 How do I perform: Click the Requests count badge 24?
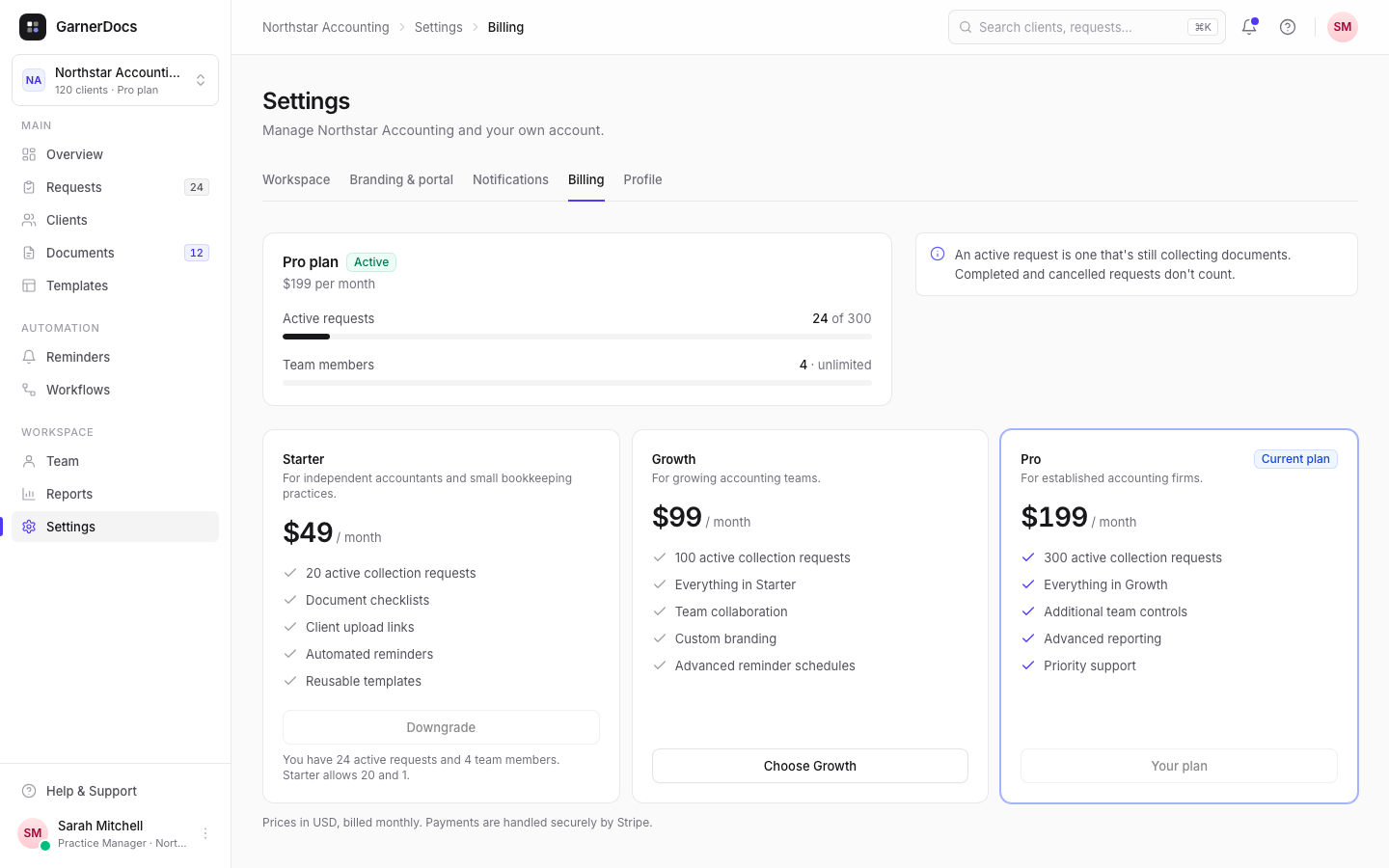pos(197,187)
